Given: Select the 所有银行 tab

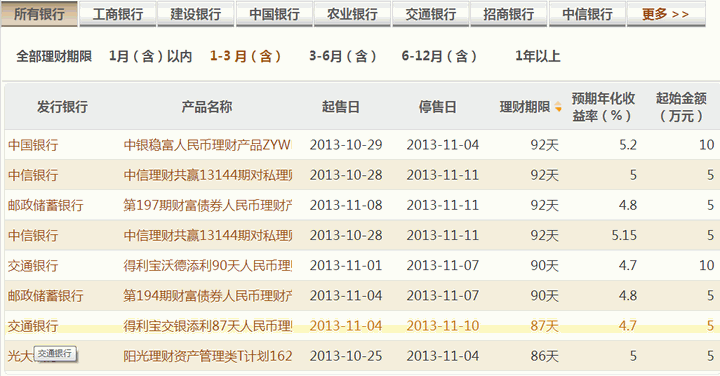Looking at the screenshot, I should (39, 14).
